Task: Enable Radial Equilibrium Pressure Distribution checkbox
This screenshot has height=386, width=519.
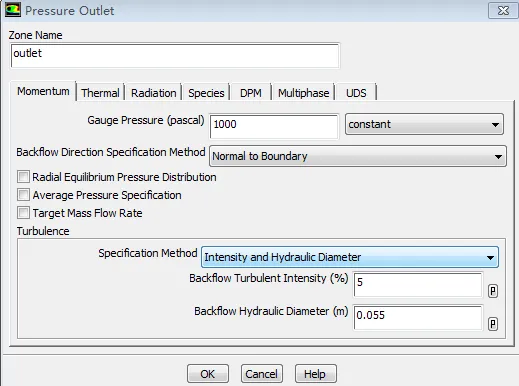Action: tap(23, 177)
